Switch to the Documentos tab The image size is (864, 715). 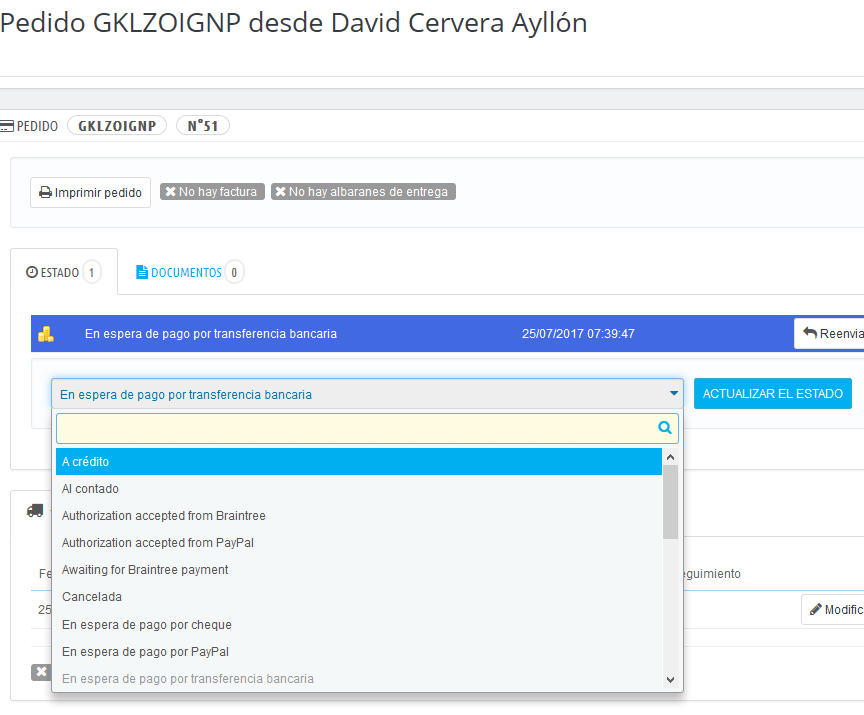click(x=189, y=272)
